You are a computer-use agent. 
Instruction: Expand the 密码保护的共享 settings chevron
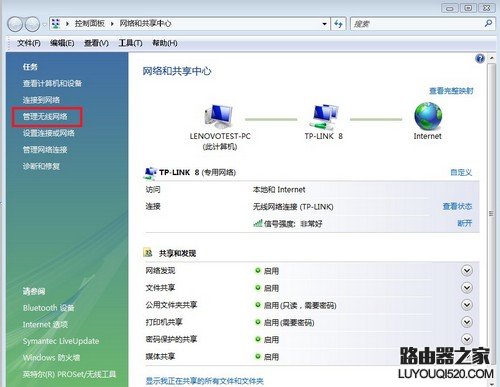(x=467, y=339)
